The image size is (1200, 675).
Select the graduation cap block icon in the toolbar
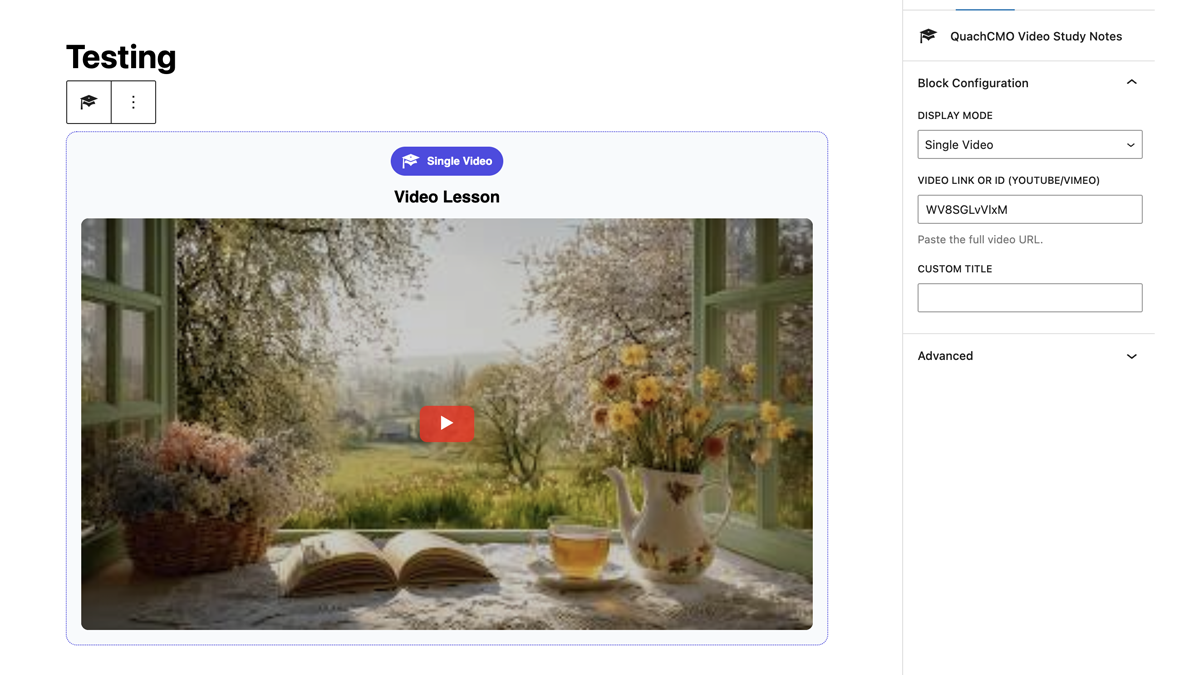point(88,102)
